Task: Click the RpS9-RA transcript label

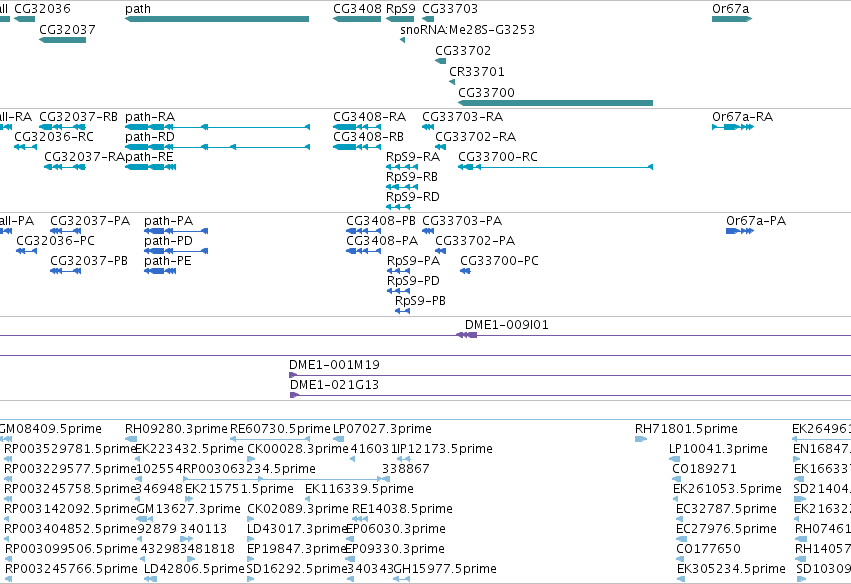Action: [x=413, y=157]
